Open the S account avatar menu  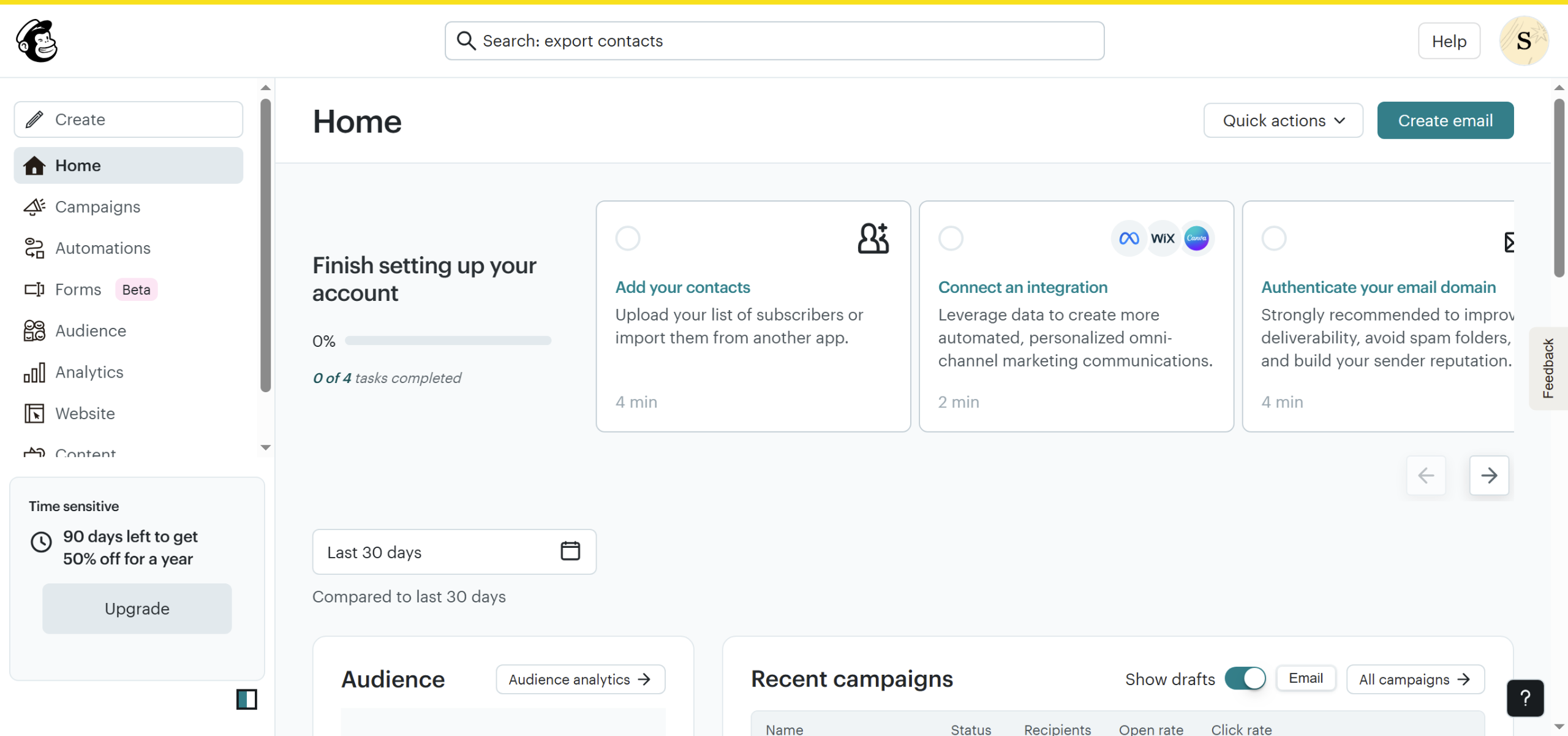tap(1523, 41)
